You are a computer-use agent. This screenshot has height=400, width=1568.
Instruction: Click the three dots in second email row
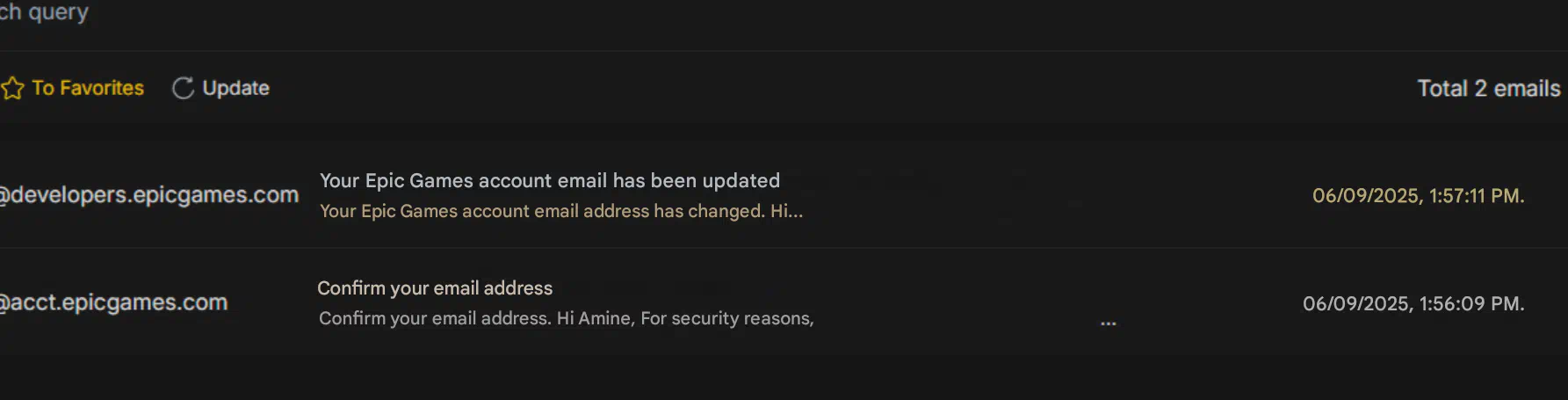point(1109,324)
